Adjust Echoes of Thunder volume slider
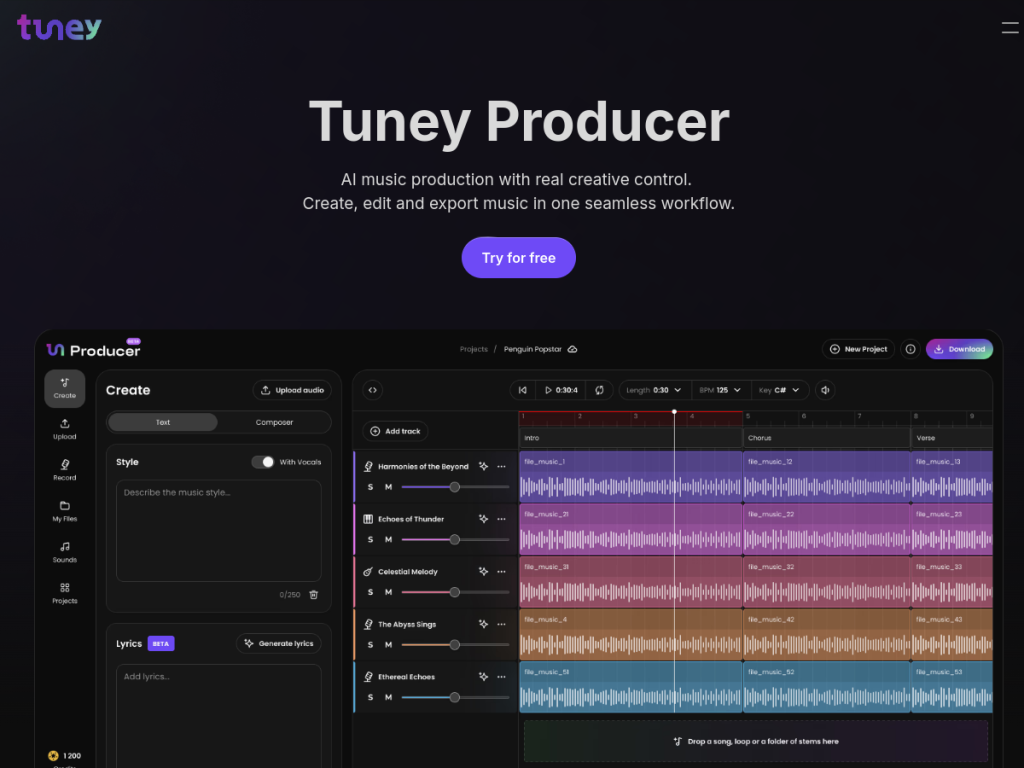Image resolution: width=1024 pixels, height=768 pixels. coord(455,539)
